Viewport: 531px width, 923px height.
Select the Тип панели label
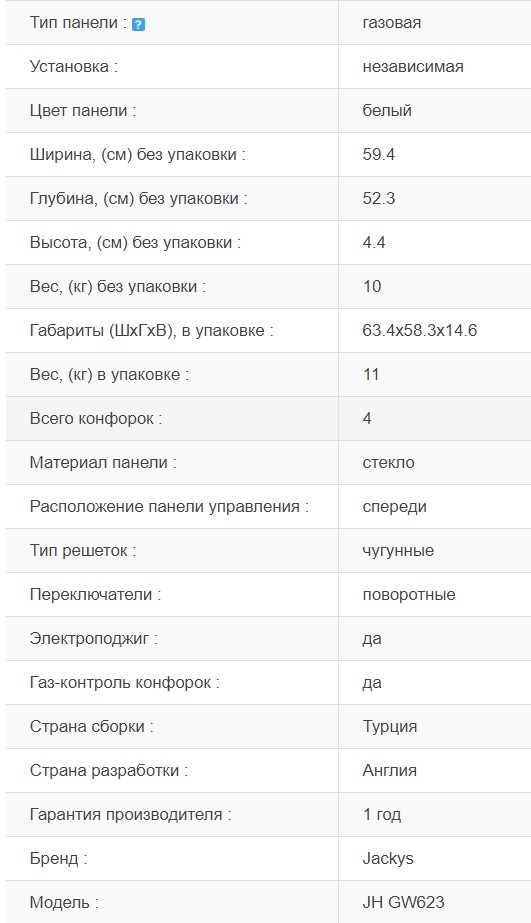[x=78, y=23]
